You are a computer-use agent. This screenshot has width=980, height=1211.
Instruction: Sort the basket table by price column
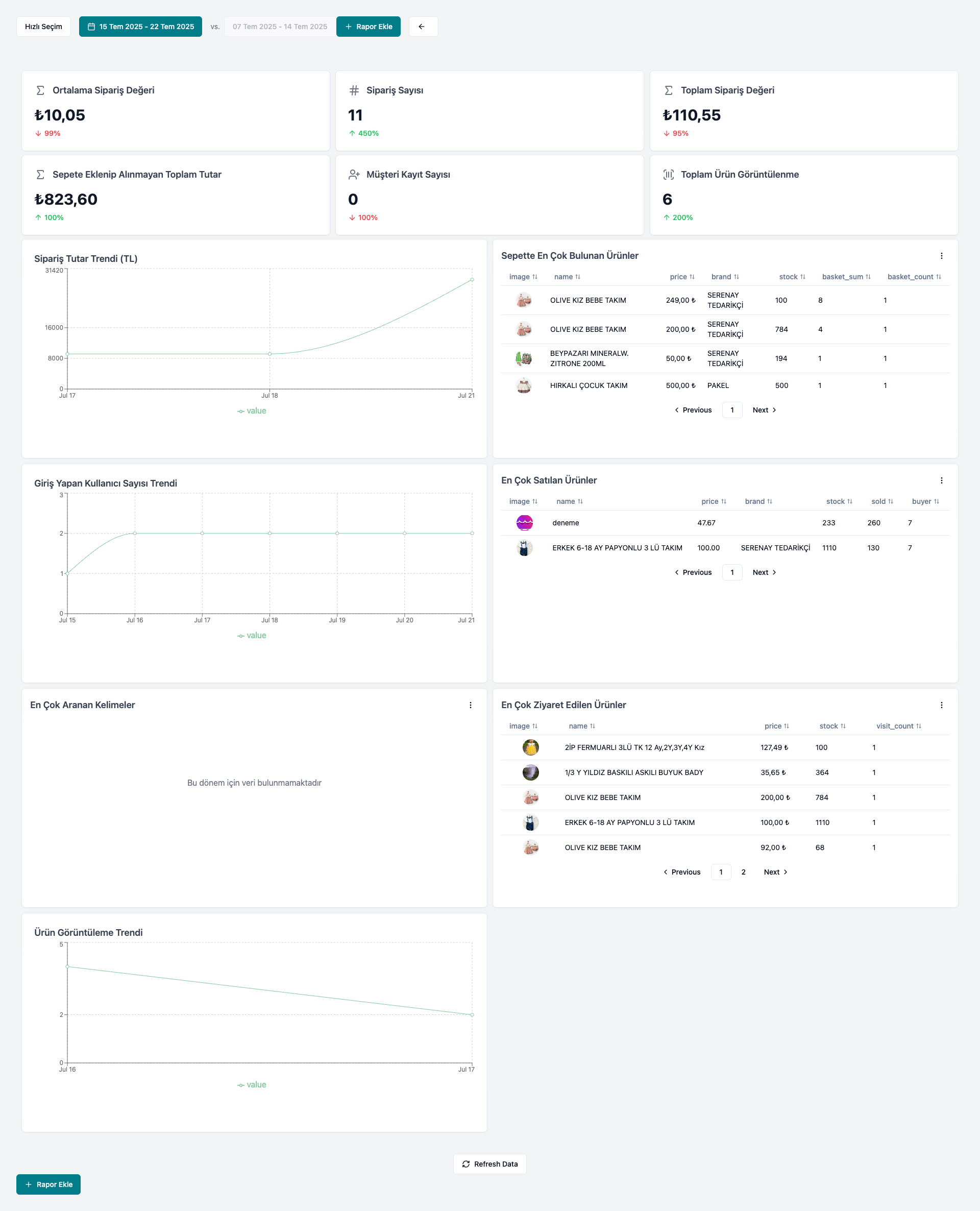click(682, 277)
